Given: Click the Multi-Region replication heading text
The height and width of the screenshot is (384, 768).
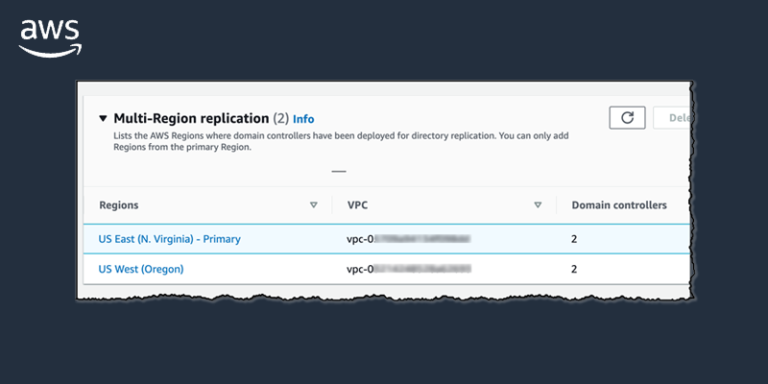Looking at the screenshot, I should pos(192,119).
